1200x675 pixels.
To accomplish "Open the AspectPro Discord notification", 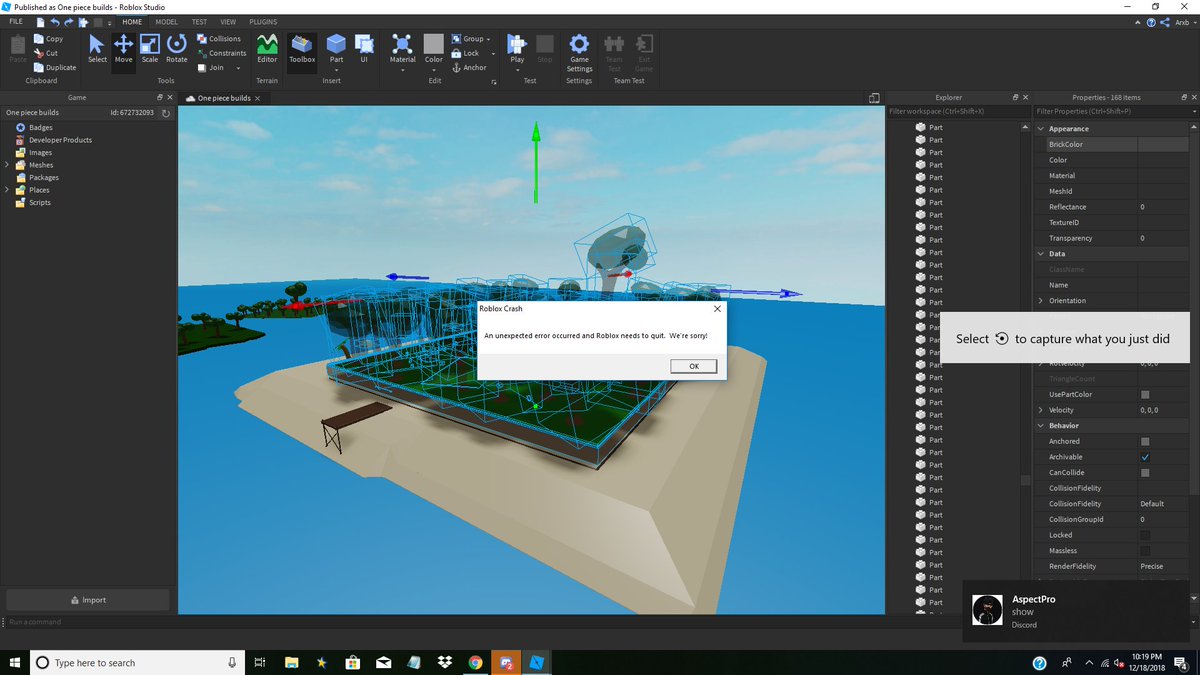I will click(x=1078, y=611).
